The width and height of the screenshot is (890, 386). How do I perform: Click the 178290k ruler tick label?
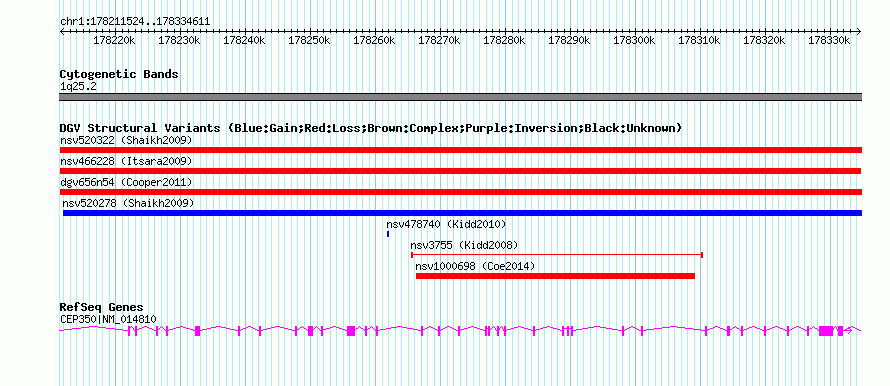[x=569, y=40]
